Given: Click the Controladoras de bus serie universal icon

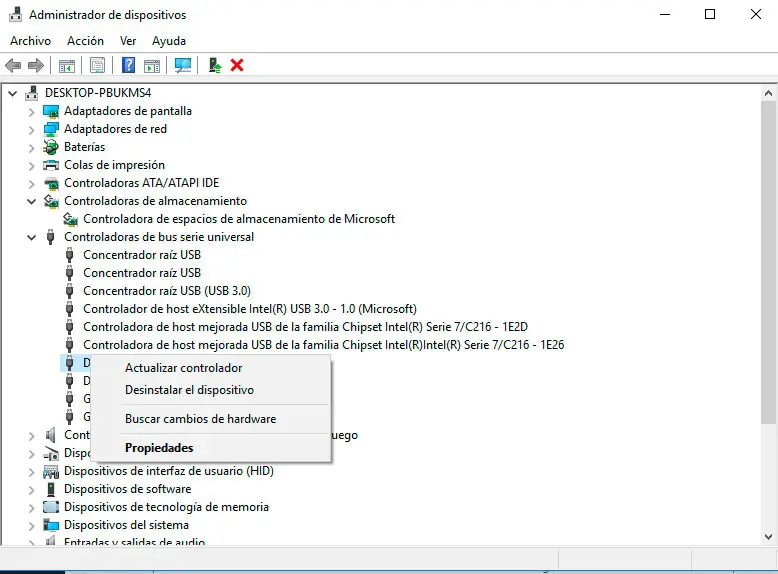Looking at the screenshot, I should pos(50,237).
